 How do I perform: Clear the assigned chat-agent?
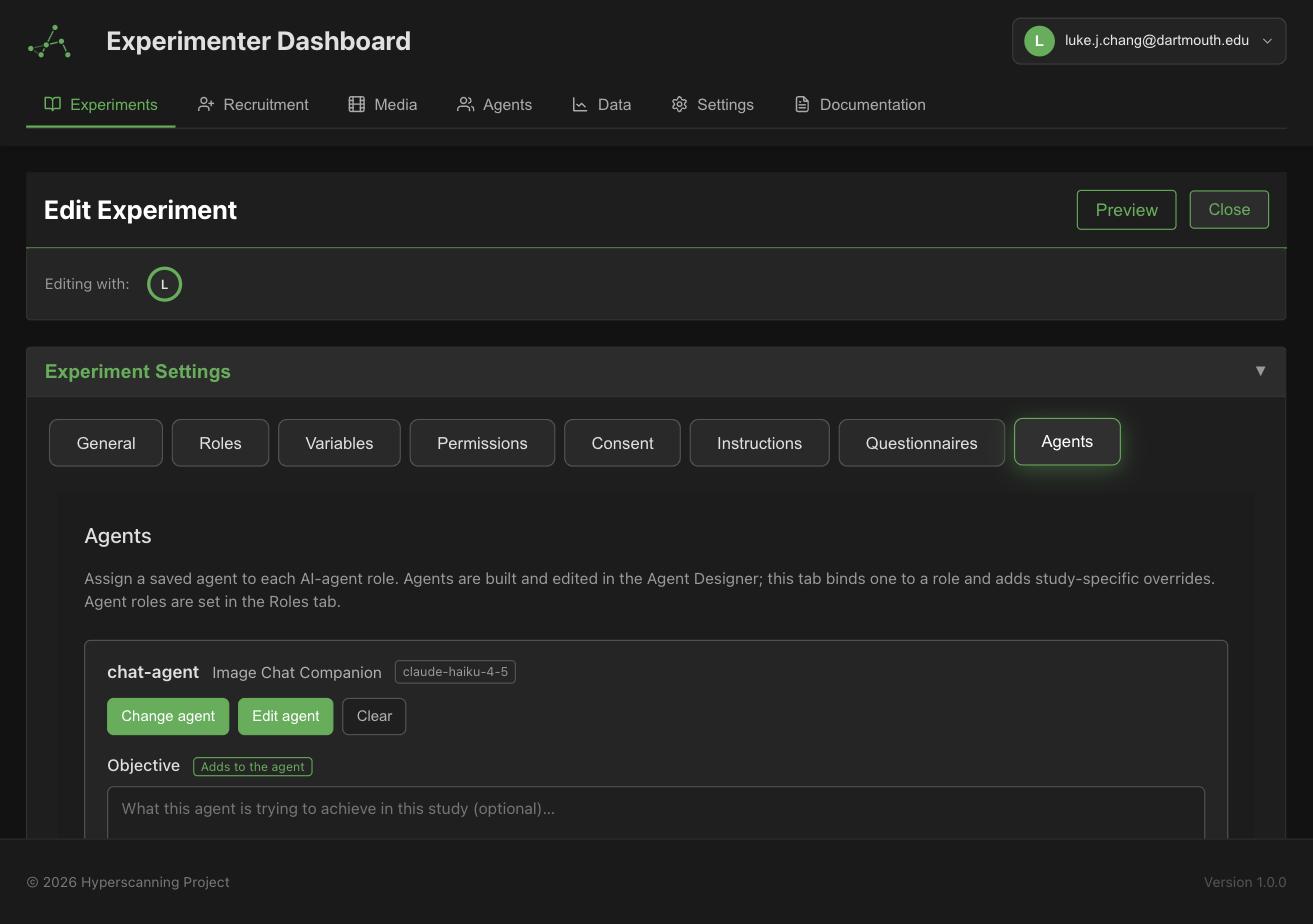[x=374, y=716]
